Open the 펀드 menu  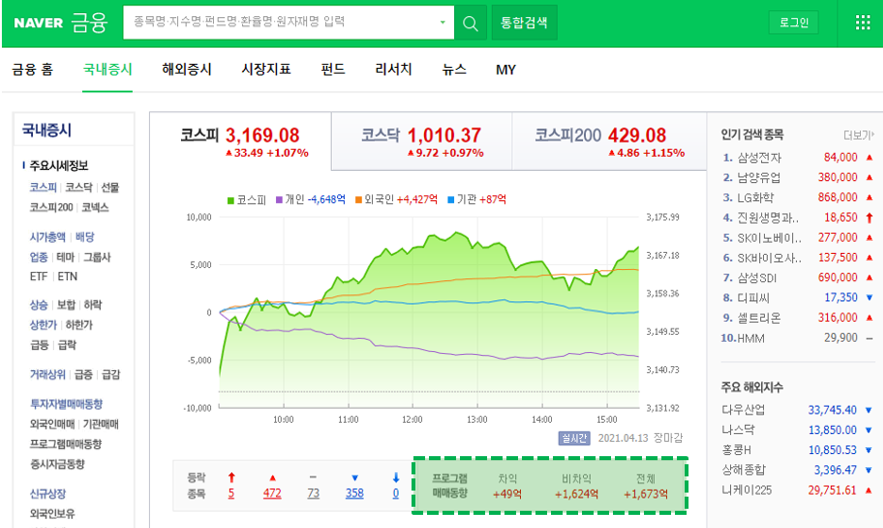coord(333,69)
